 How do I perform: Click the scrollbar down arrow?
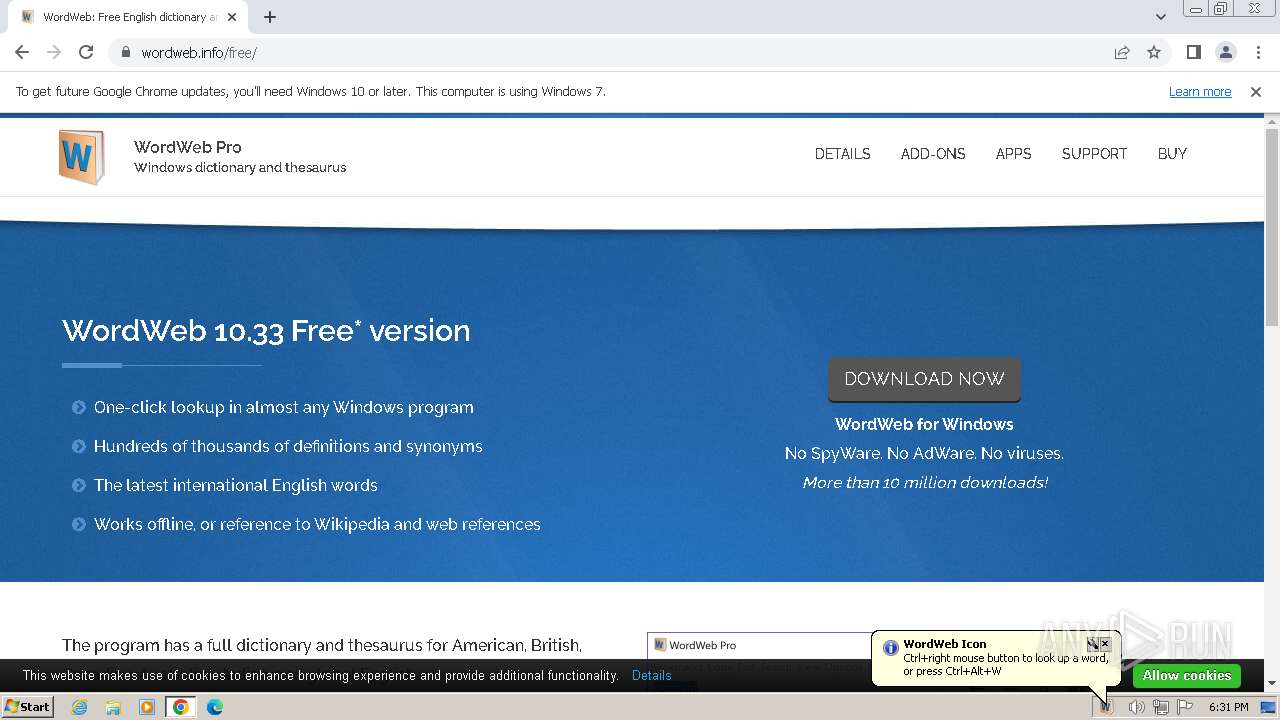coord(1272,684)
